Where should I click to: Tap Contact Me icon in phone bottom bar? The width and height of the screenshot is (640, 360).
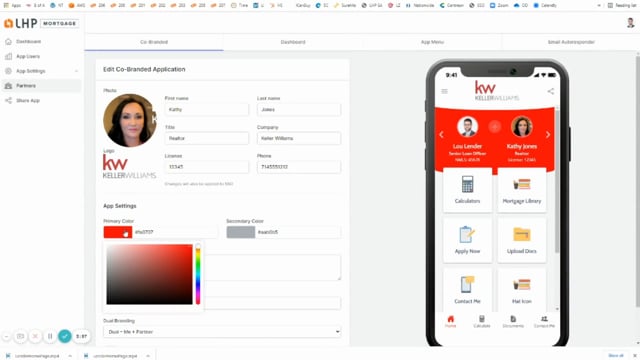click(544, 321)
